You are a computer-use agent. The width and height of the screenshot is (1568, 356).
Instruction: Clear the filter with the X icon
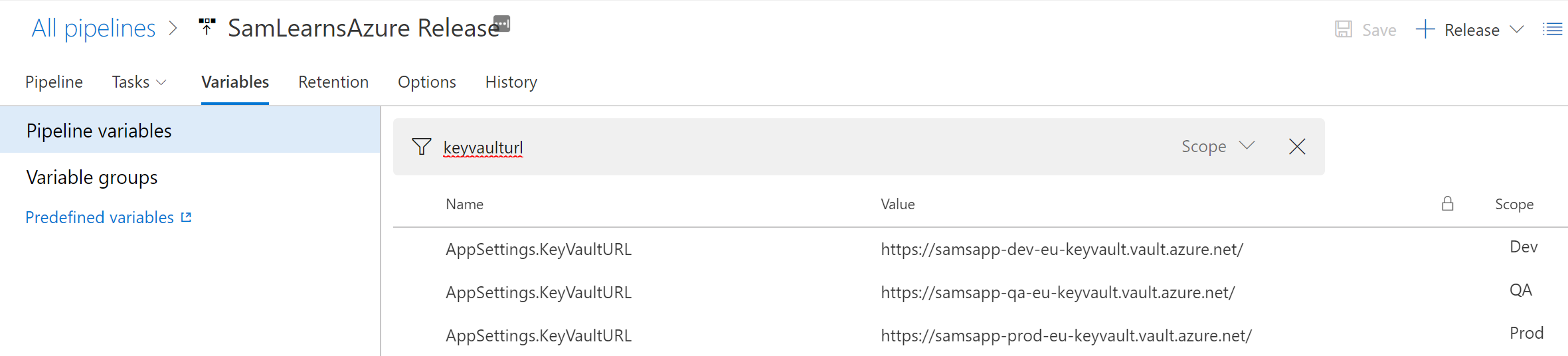[x=1297, y=147]
